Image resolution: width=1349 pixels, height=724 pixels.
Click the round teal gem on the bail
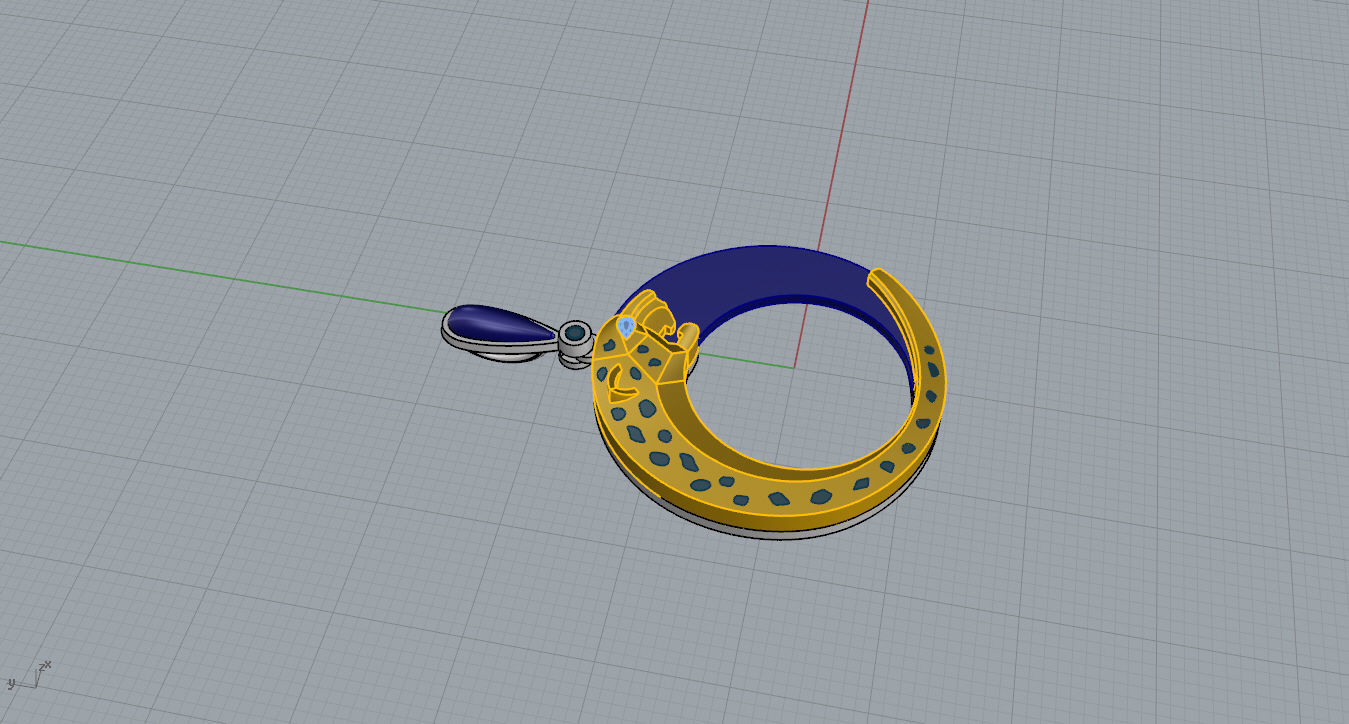coord(576,332)
